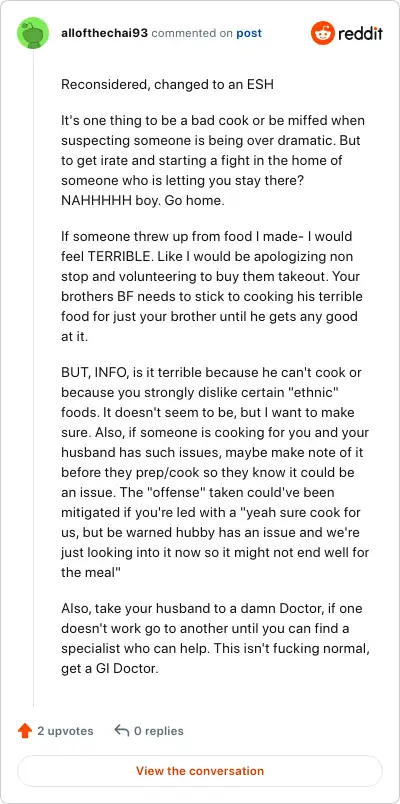Click the "2 upvotes" count label

66,731
